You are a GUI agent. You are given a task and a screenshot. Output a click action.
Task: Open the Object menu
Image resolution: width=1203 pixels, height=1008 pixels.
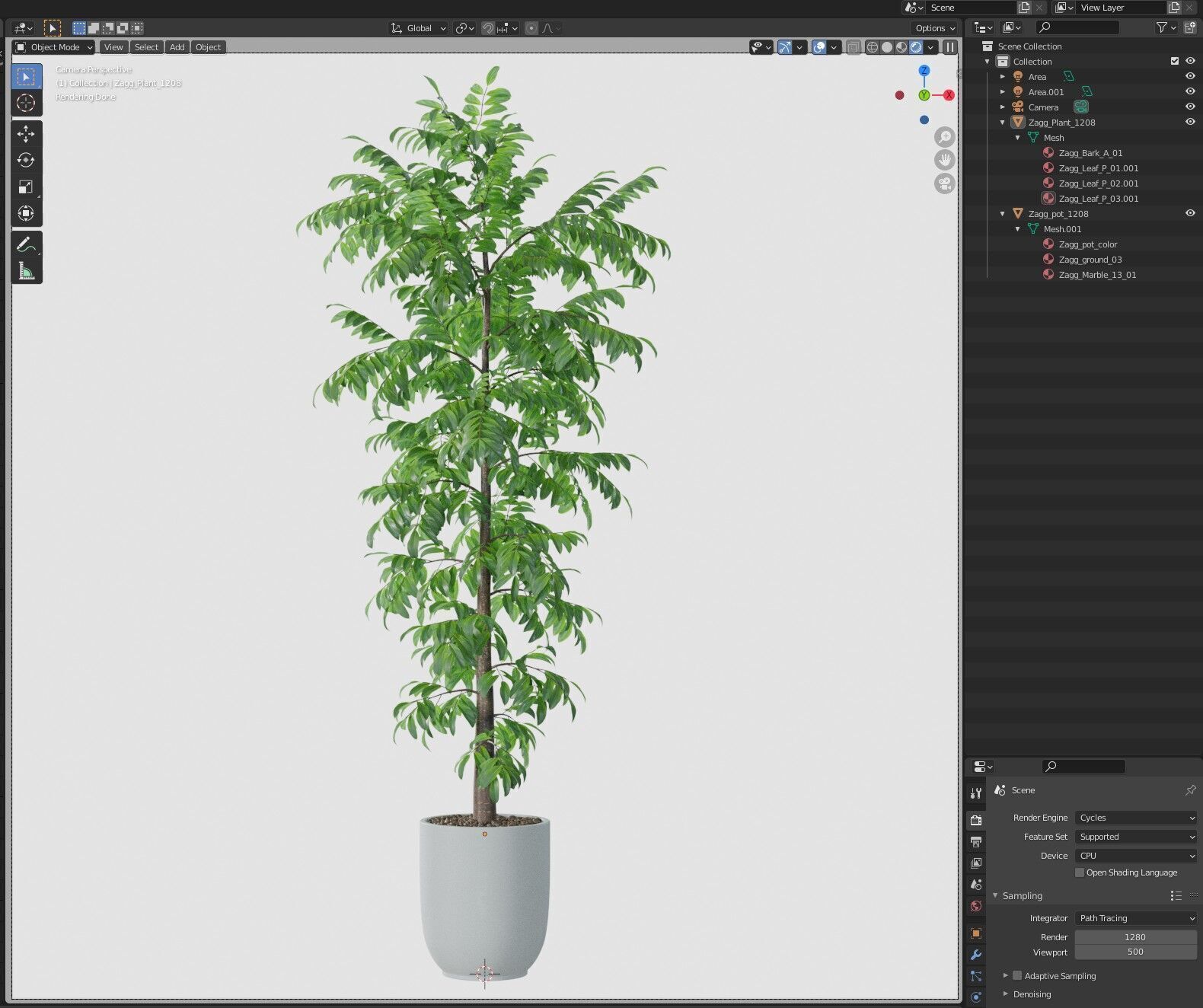pyautogui.click(x=208, y=47)
